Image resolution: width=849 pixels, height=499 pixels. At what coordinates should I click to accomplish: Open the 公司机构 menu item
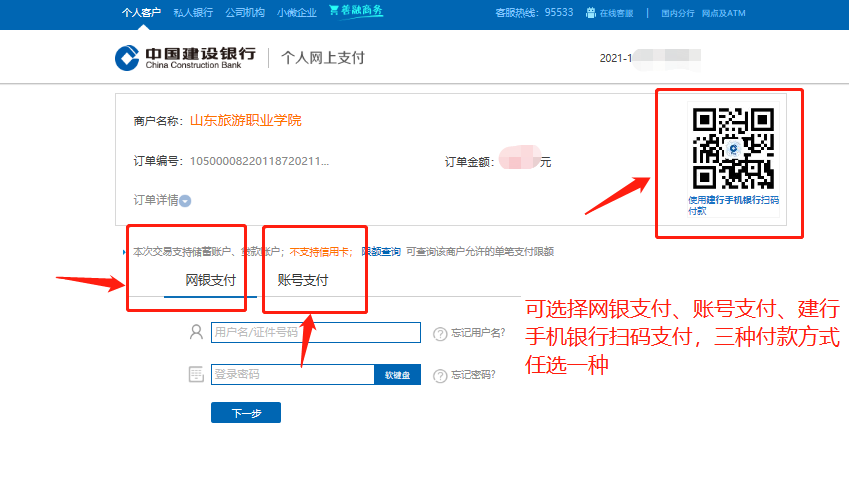click(245, 12)
